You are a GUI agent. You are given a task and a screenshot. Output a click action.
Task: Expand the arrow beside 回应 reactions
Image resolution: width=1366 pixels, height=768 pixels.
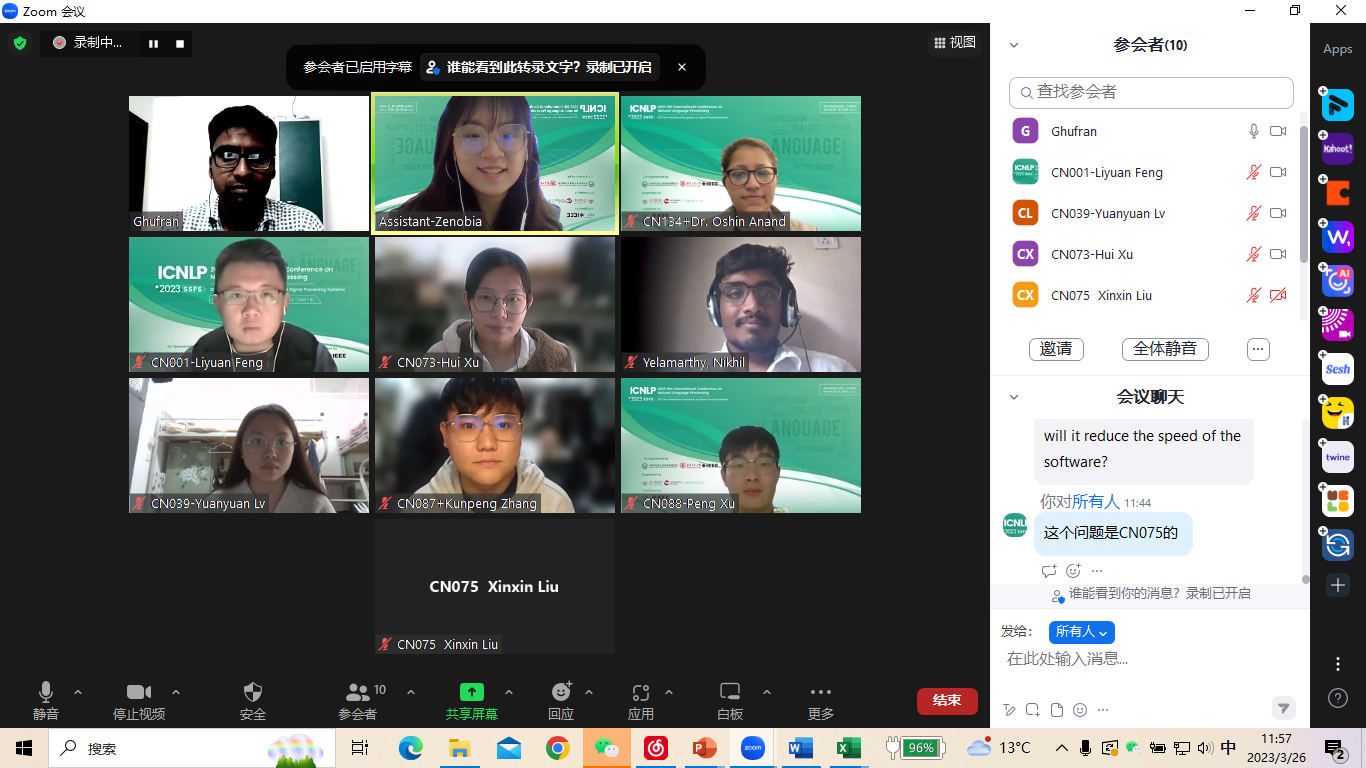coord(589,692)
